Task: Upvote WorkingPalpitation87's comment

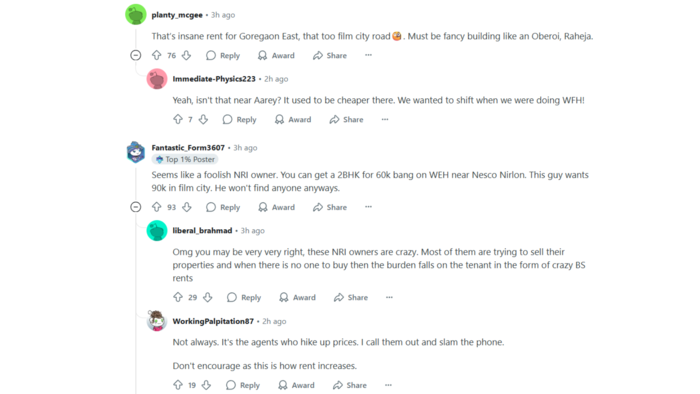Action: (178, 385)
